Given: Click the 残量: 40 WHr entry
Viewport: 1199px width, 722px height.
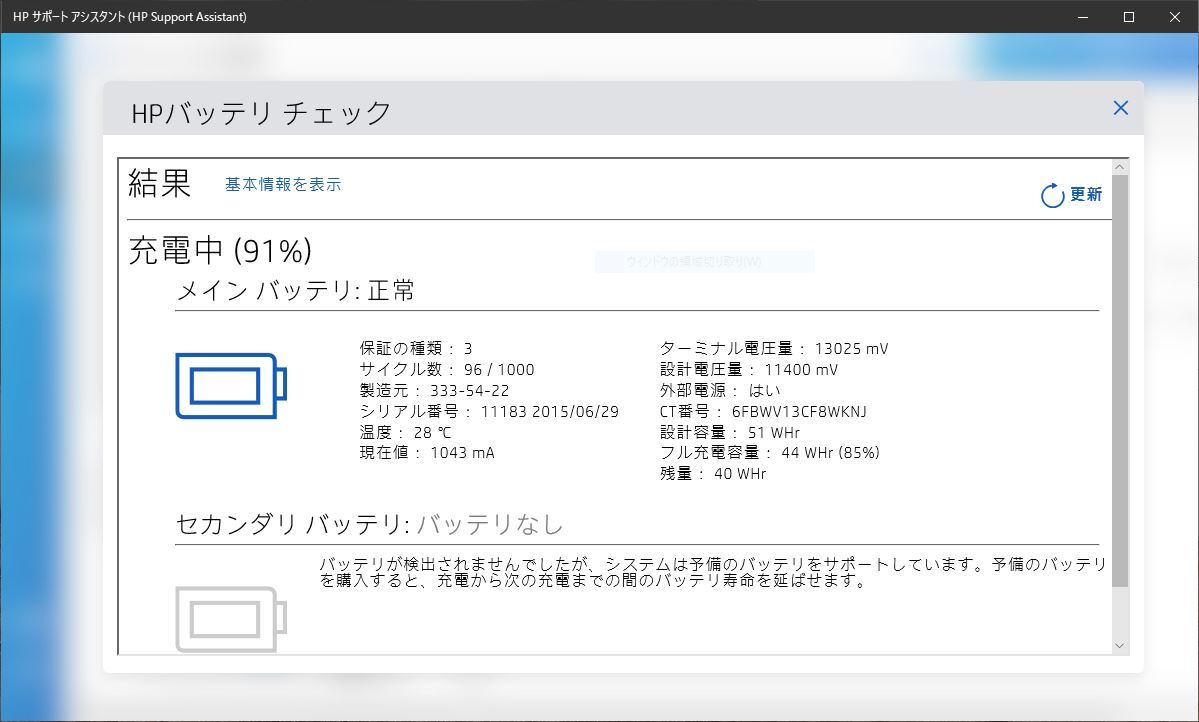Looking at the screenshot, I should pyautogui.click(x=713, y=473).
